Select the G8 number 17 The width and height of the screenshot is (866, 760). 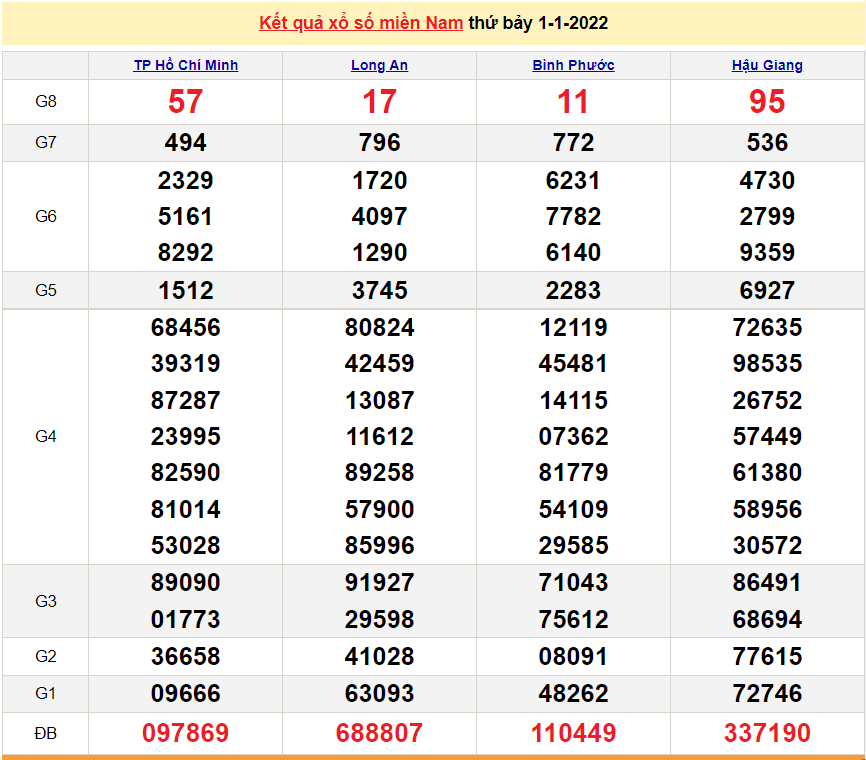coord(379,102)
